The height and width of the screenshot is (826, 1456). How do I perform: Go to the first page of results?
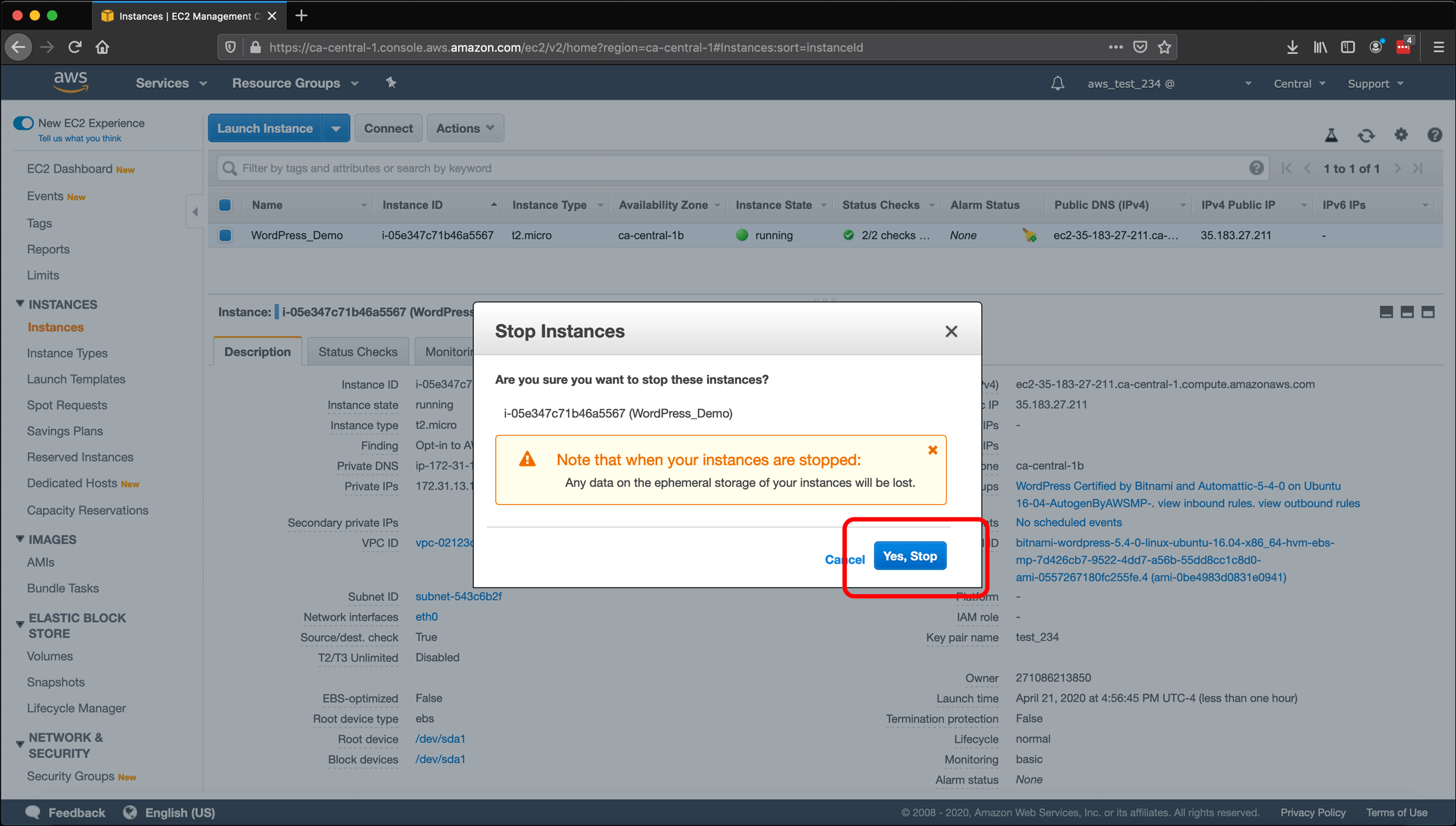[x=1286, y=169]
